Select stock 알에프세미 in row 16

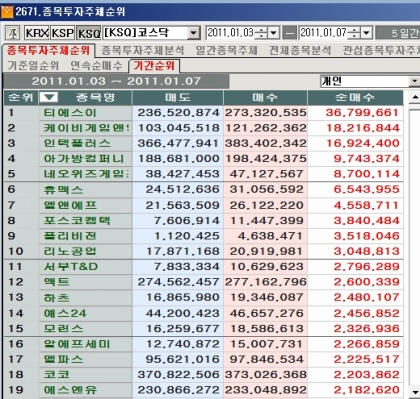(77, 344)
